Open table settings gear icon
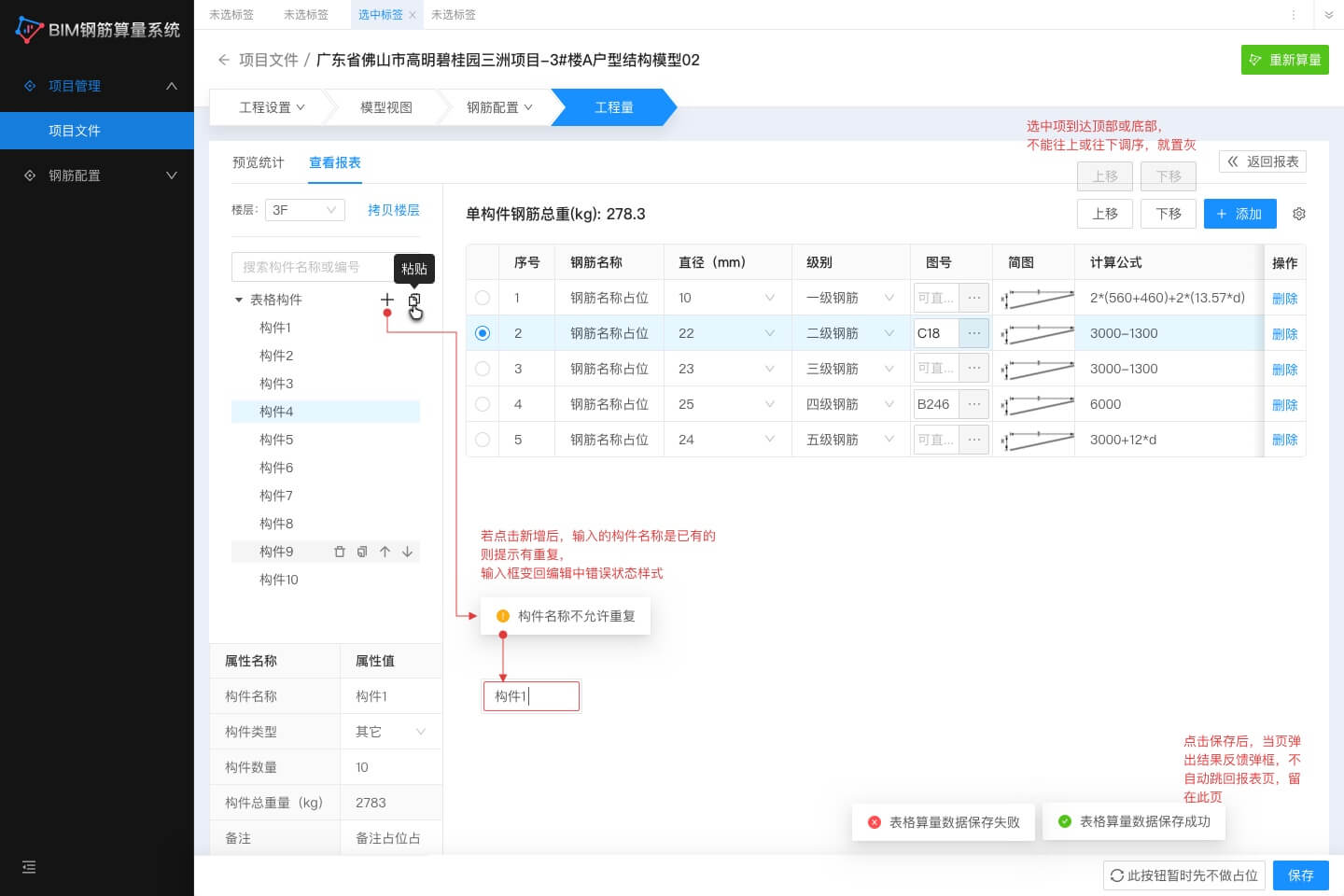The height and width of the screenshot is (896, 1344). point(1298,214)
